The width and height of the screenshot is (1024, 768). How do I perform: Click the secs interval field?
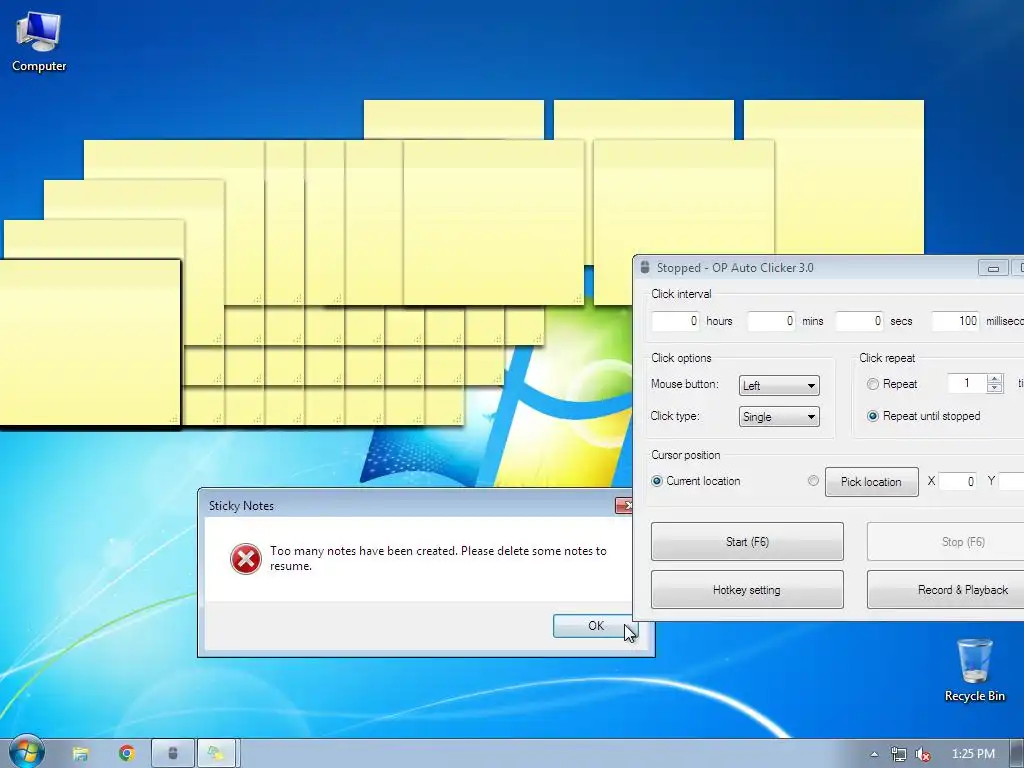coord(859,321)
